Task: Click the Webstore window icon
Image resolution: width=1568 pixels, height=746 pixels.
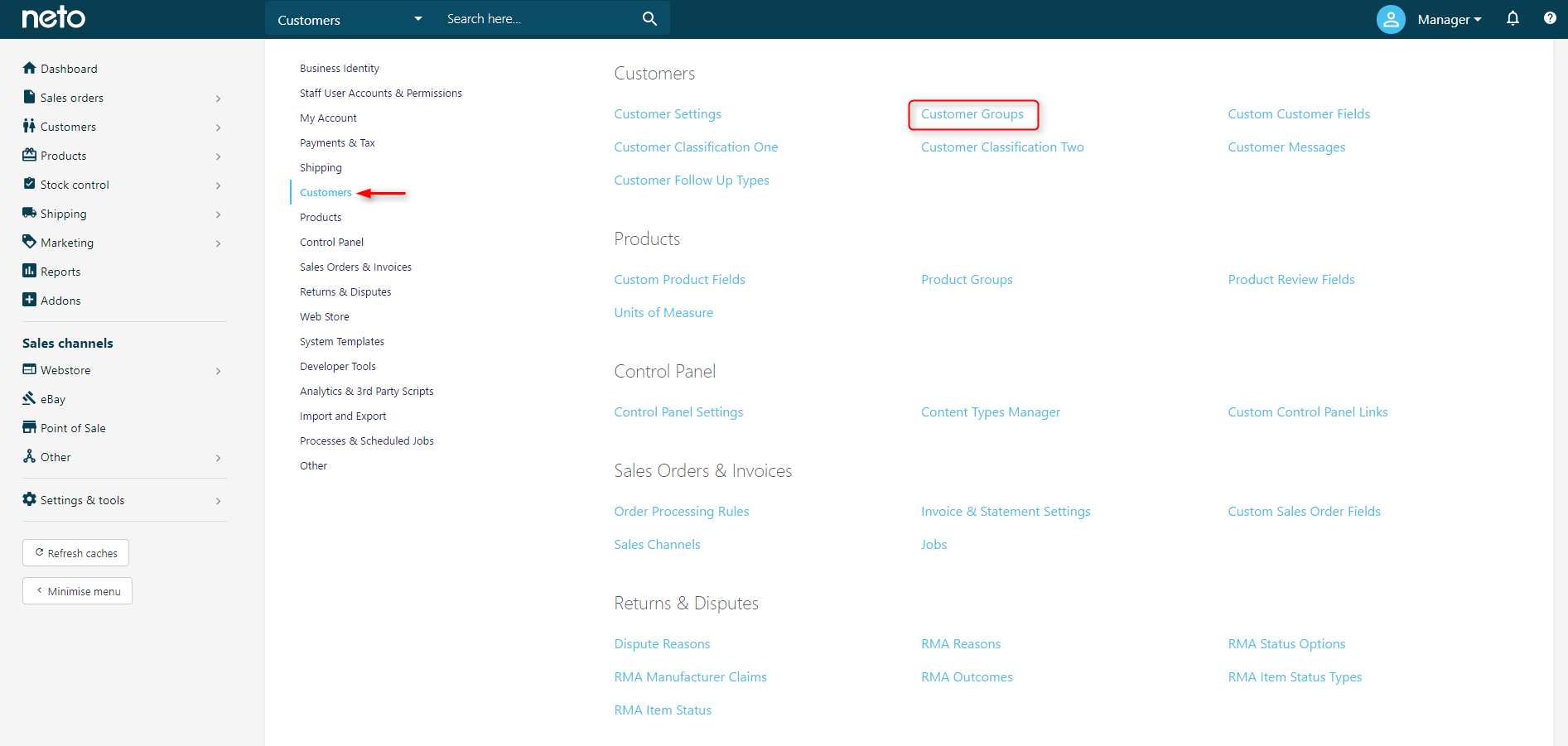Action: tap(30, 369)
